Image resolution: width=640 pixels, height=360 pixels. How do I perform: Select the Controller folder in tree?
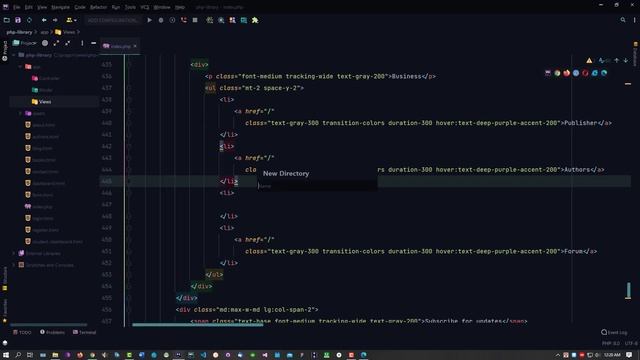click(x=46, y=78)
